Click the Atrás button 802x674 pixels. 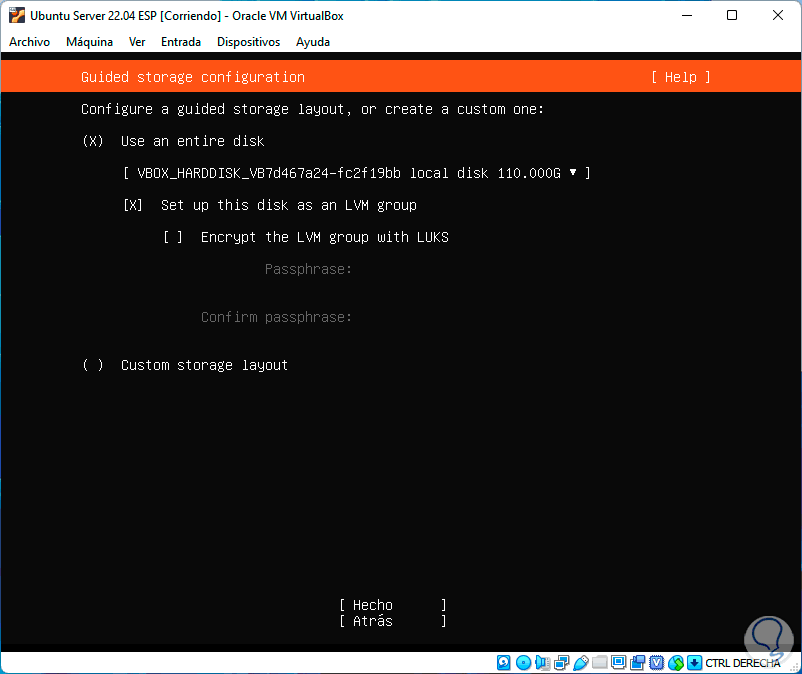point(393,621)
